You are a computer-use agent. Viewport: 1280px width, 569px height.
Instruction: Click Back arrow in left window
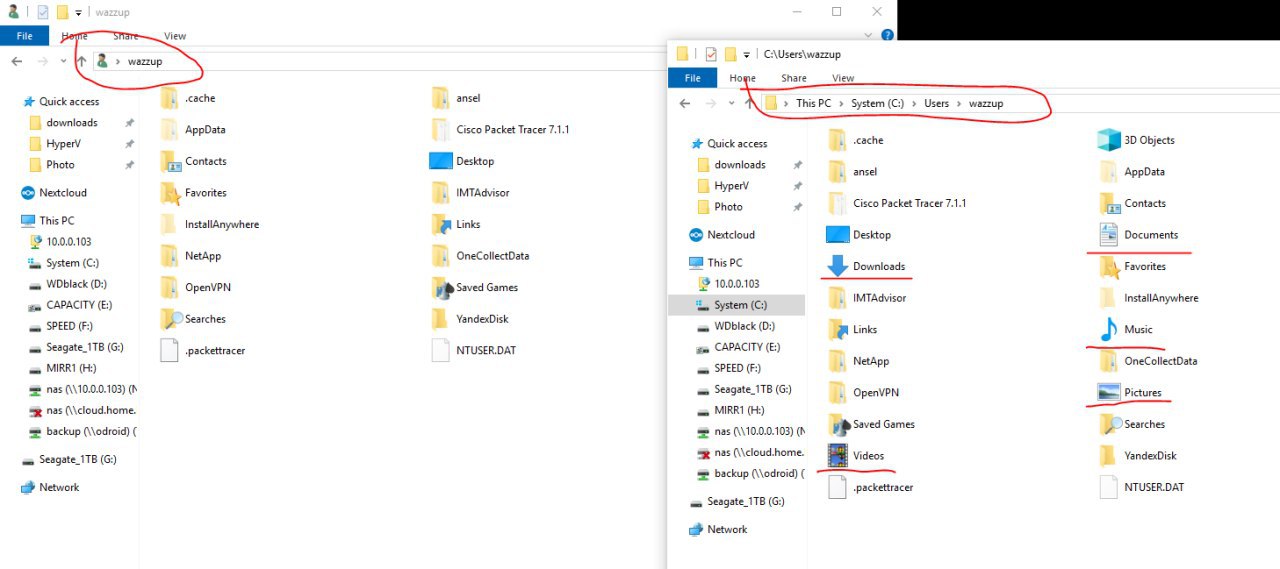tap(16, 61)
